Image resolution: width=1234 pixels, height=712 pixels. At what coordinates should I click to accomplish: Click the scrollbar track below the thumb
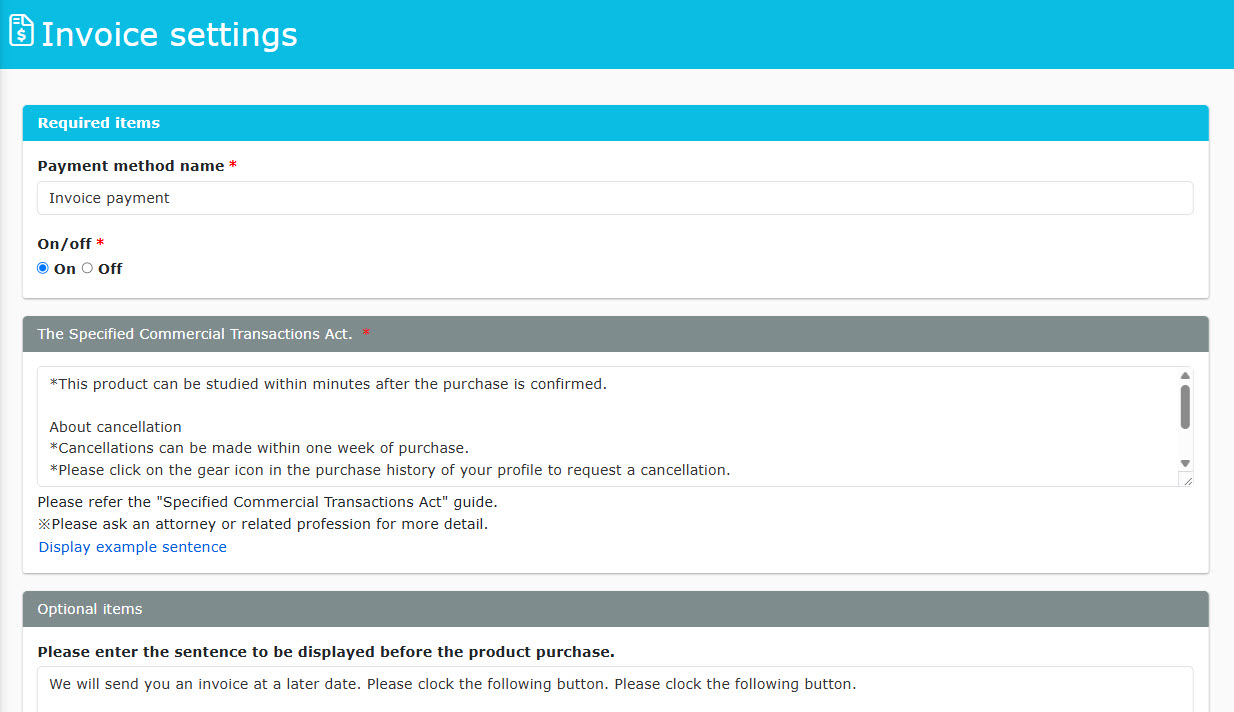pos(1185,442)
